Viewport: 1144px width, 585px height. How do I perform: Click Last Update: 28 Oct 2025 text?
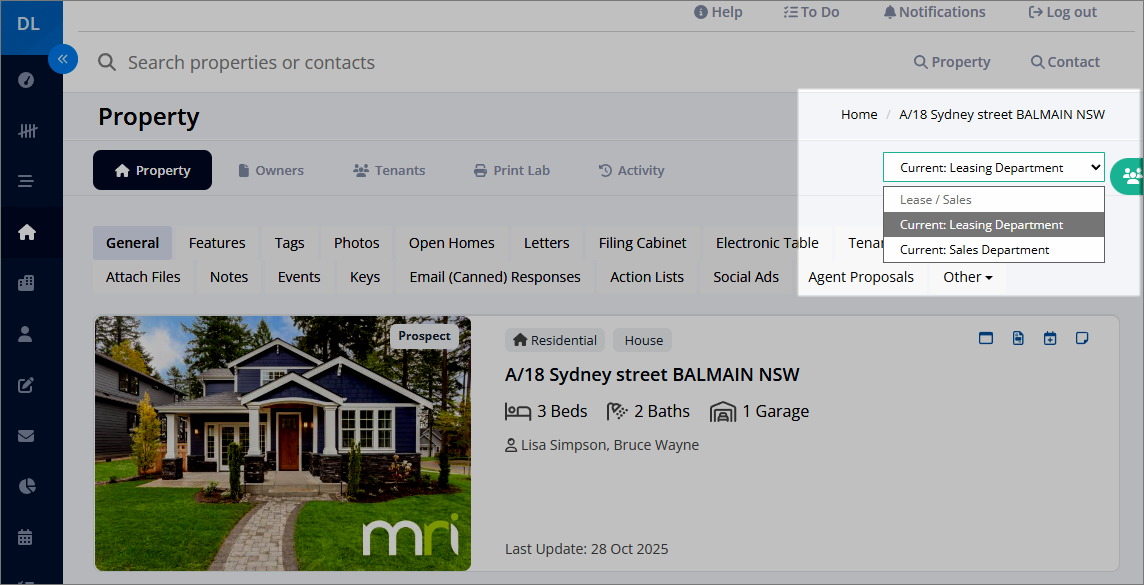[x=587, y=549]
